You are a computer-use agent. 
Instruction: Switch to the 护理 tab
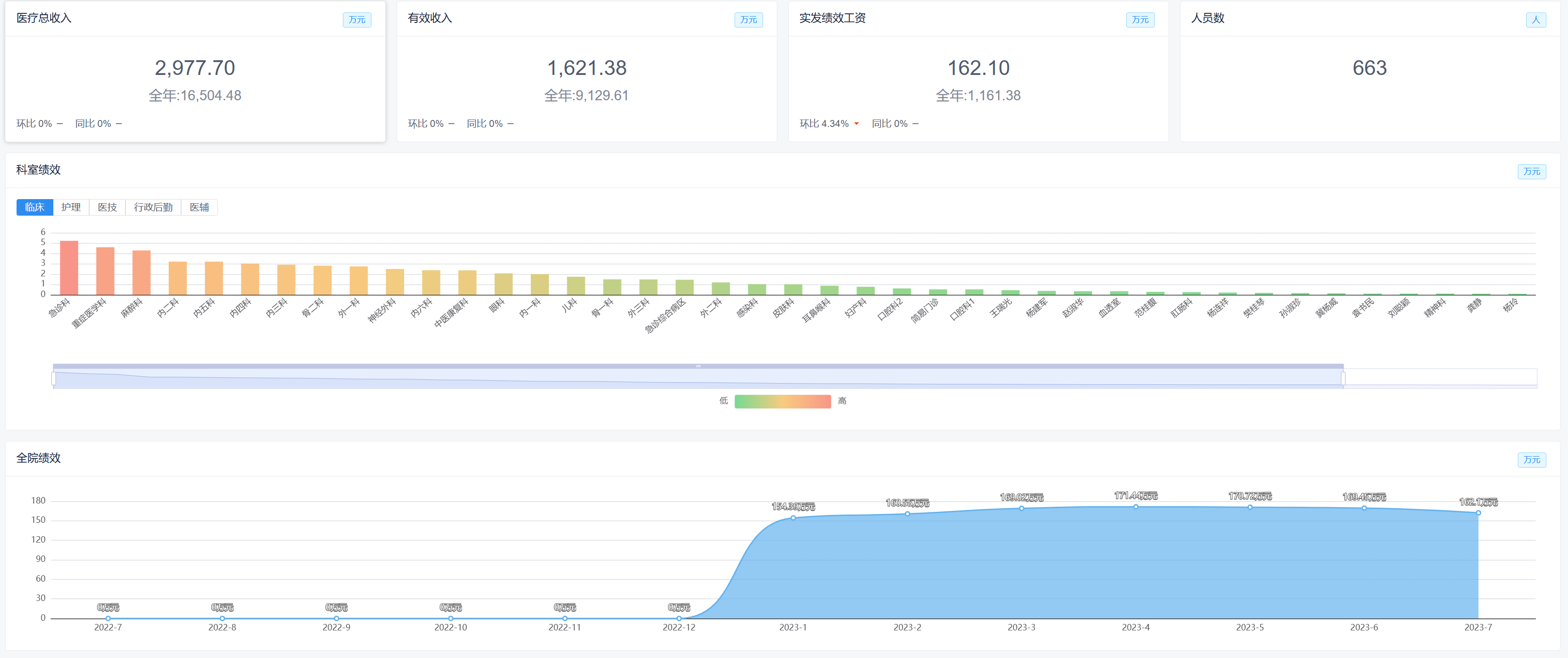coord(71,207)
